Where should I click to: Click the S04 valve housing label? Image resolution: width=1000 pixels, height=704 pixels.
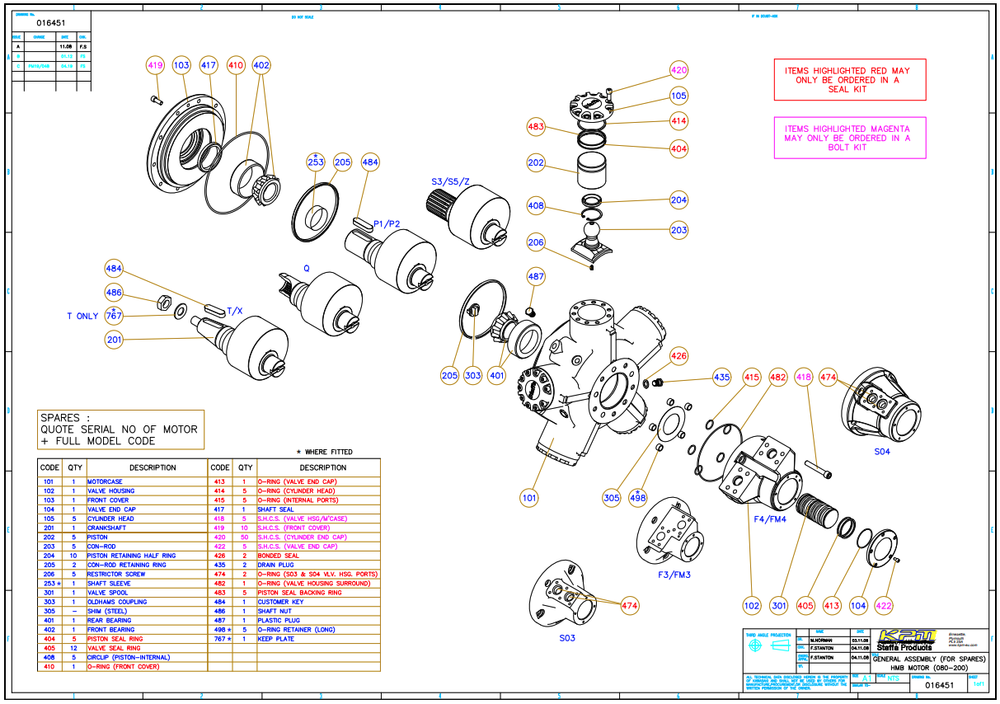tap(882, 451)
